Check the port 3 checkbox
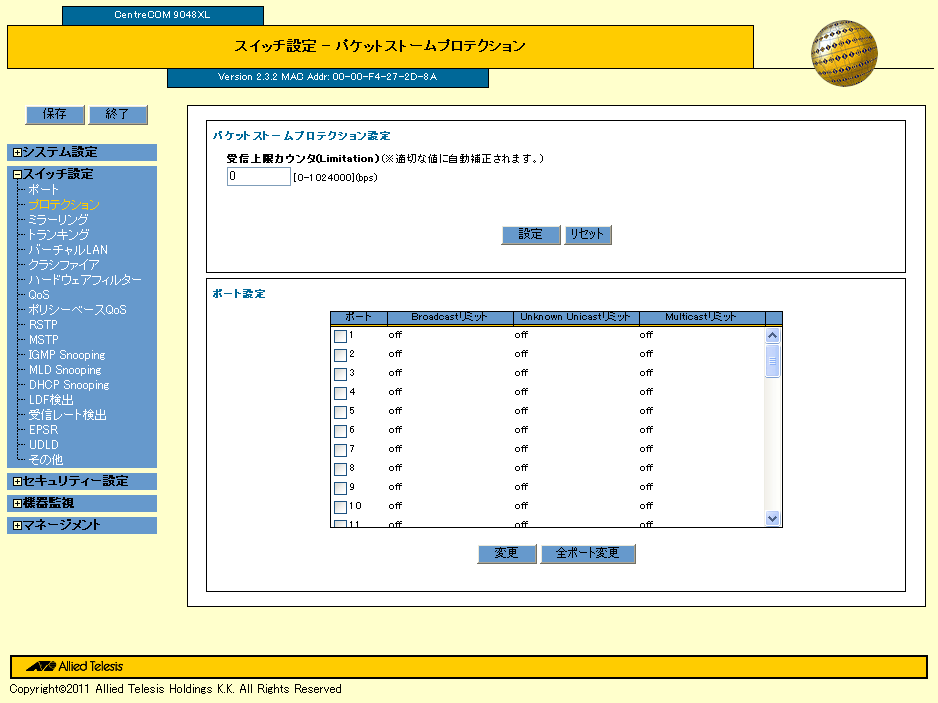Image resolution: width=938 pixels, height=703 pixels. (340, 375)
